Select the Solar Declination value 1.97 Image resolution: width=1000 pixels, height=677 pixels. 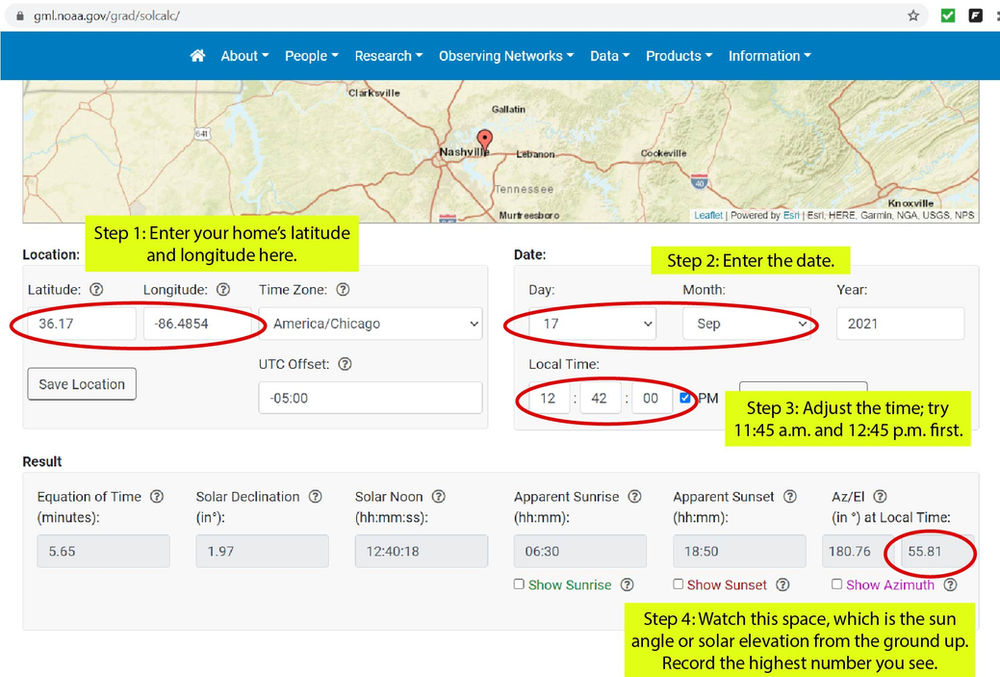262,551
